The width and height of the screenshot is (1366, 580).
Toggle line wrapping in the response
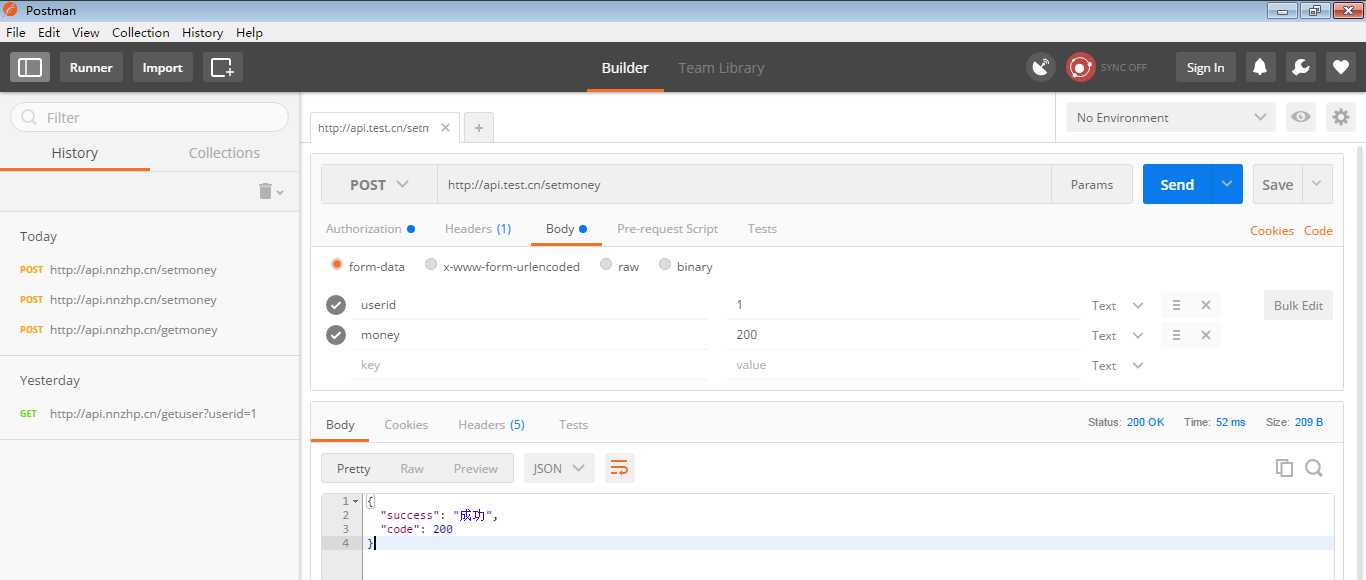coord(619,468)
